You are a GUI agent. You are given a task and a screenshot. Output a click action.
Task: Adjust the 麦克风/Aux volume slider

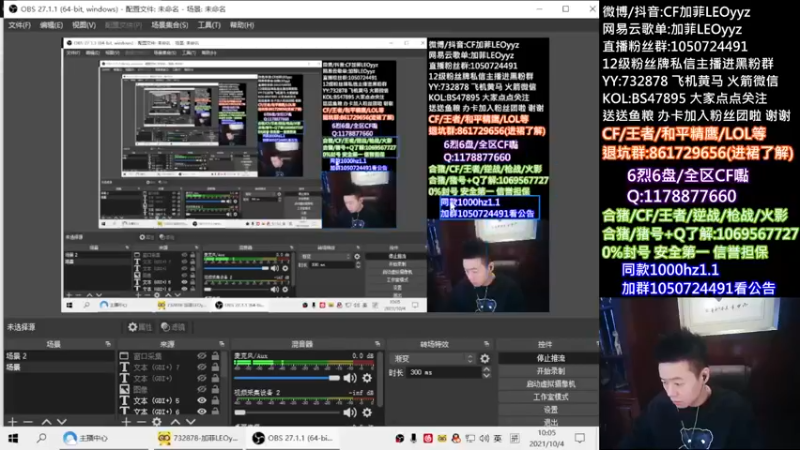click(287, 378)
